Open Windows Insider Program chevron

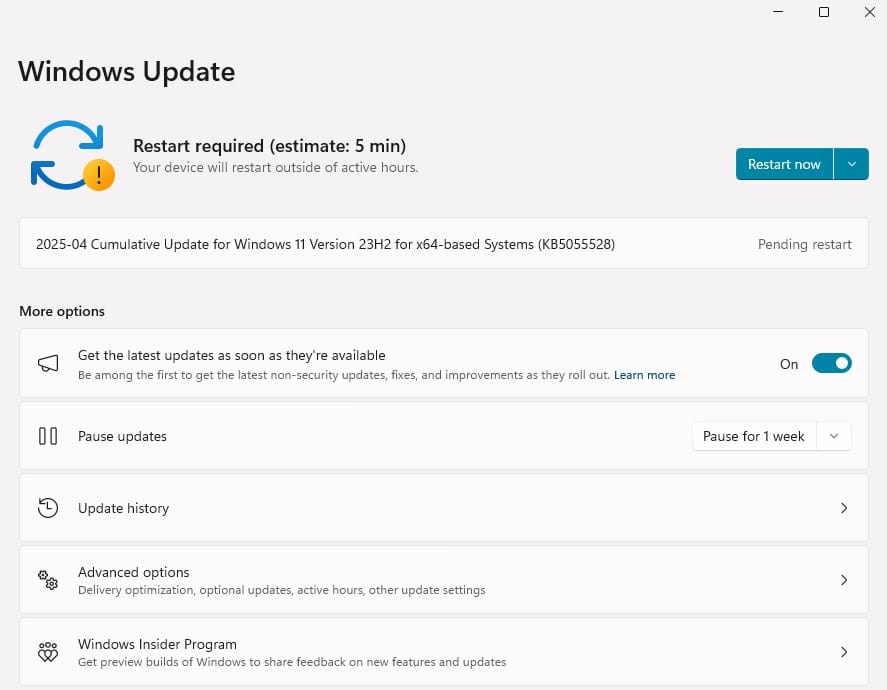tap(844, 652)
